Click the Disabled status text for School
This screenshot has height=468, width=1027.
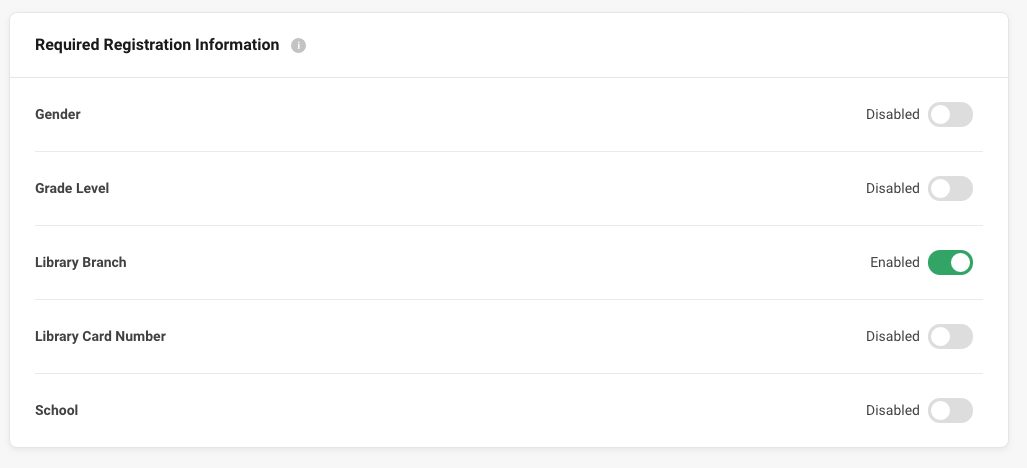point(893,410)
